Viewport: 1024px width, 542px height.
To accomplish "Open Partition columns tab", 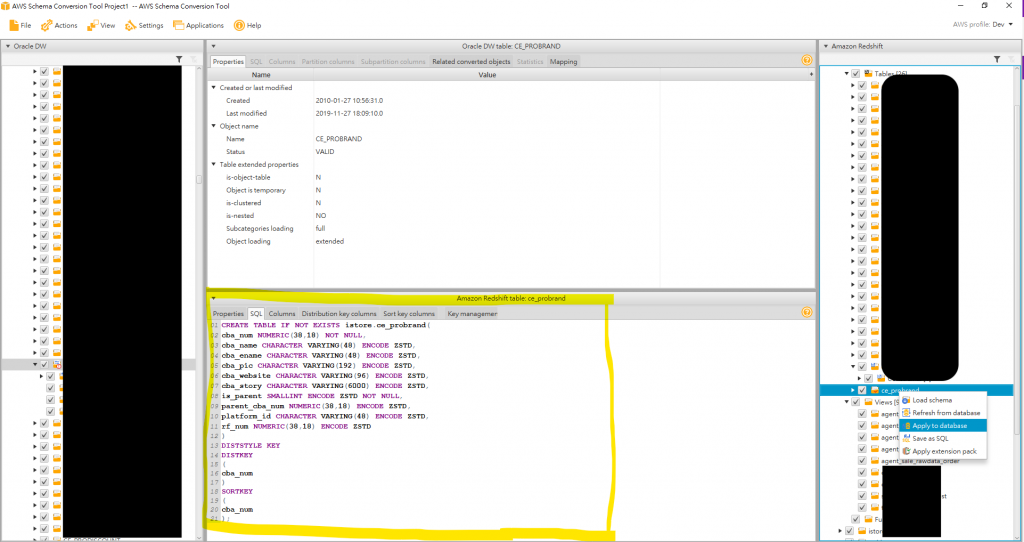I will tap(328, 61).
